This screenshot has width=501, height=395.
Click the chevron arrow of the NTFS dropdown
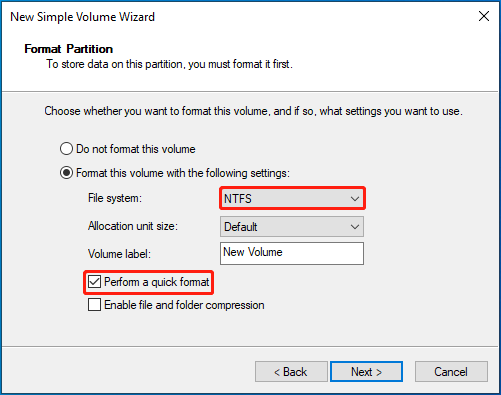click(x=355, y=199)
